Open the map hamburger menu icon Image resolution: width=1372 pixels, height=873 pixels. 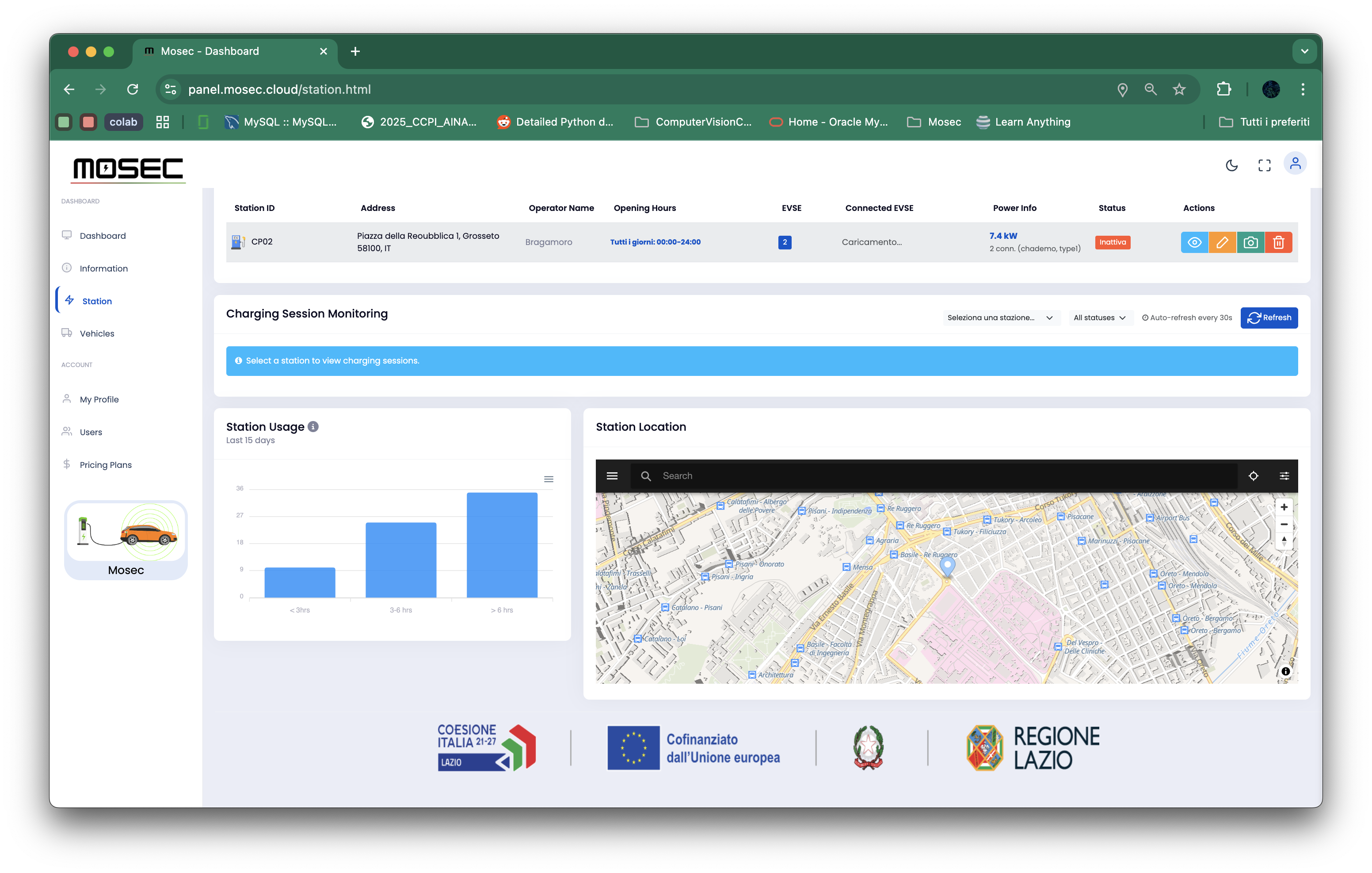(x=612, y=475)
